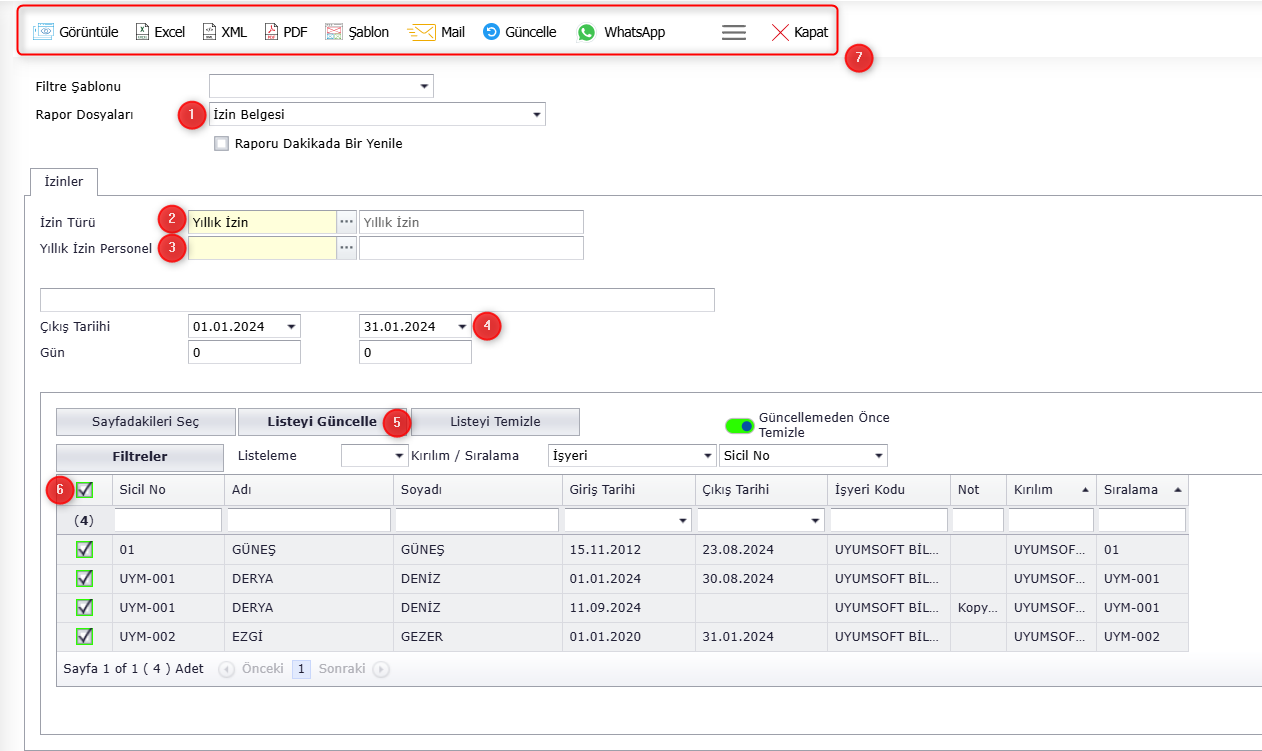Go to previous page with Önceki arrow
Screen dimensions: 1262x751
point(226,669)
